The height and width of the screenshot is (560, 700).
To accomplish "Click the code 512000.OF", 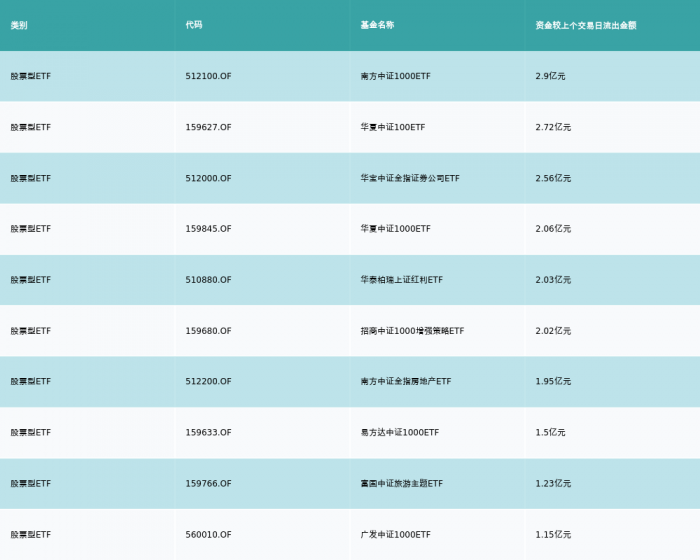I will [208, 178].
